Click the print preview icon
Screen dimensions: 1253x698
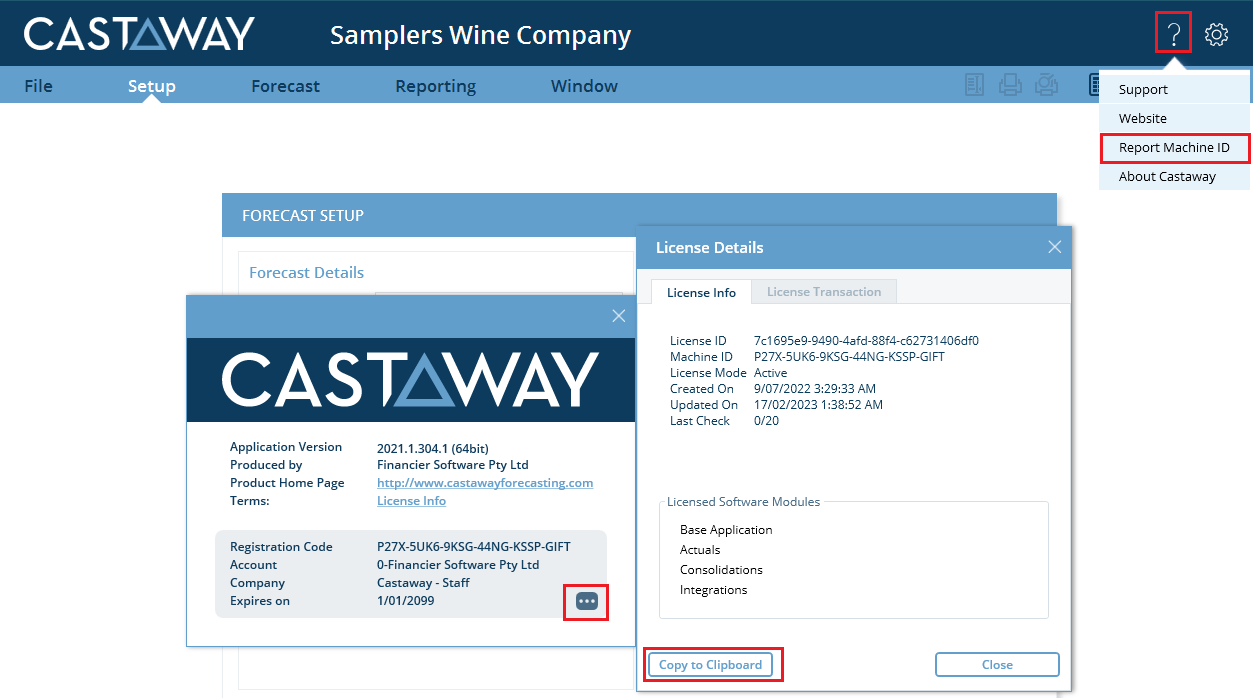coord(1046,86)
